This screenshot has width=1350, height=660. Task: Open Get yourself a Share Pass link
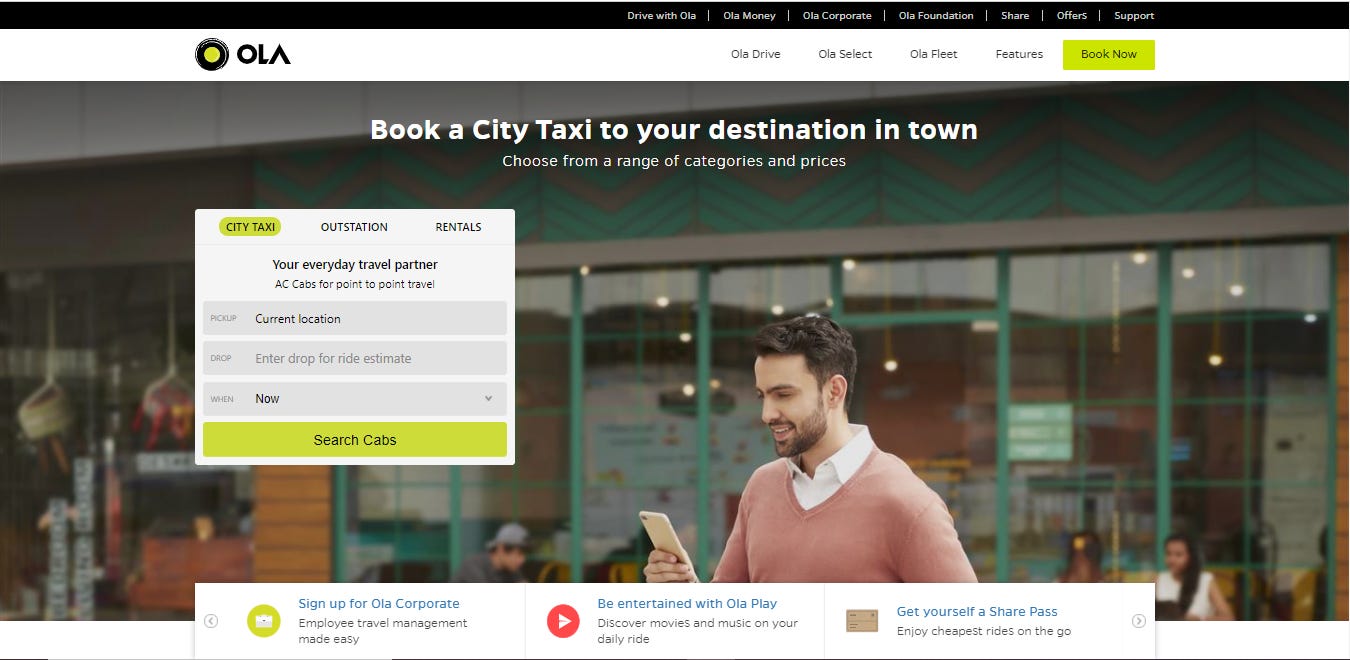click(x=977, y=612)
